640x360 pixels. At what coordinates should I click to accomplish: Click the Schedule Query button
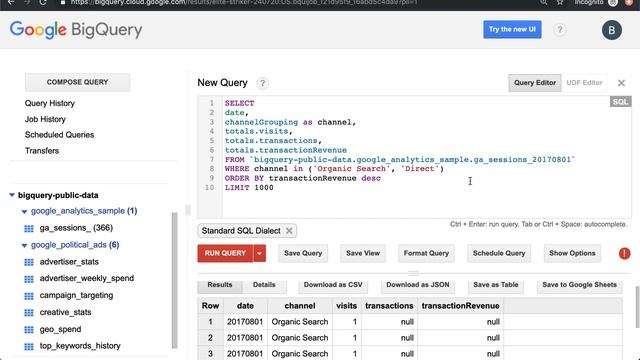point(499,253)
